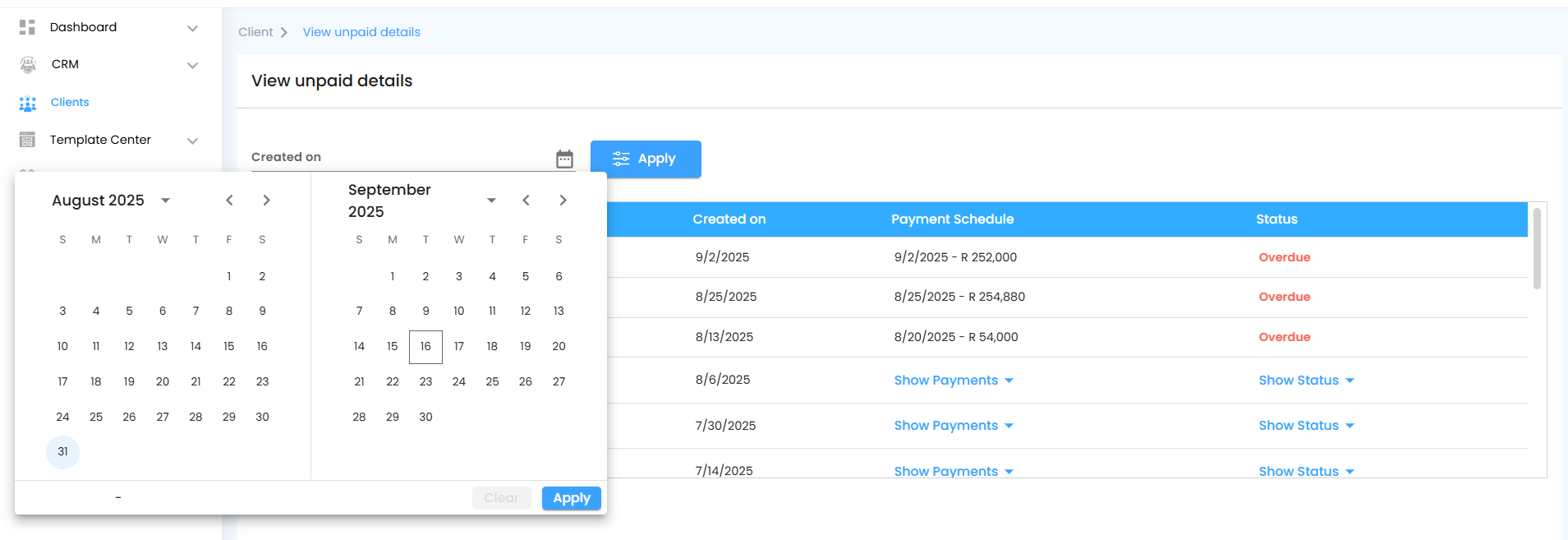1568x540 pixels.
Task: Select August 9 in the calendar
Action: click(262, 312)
